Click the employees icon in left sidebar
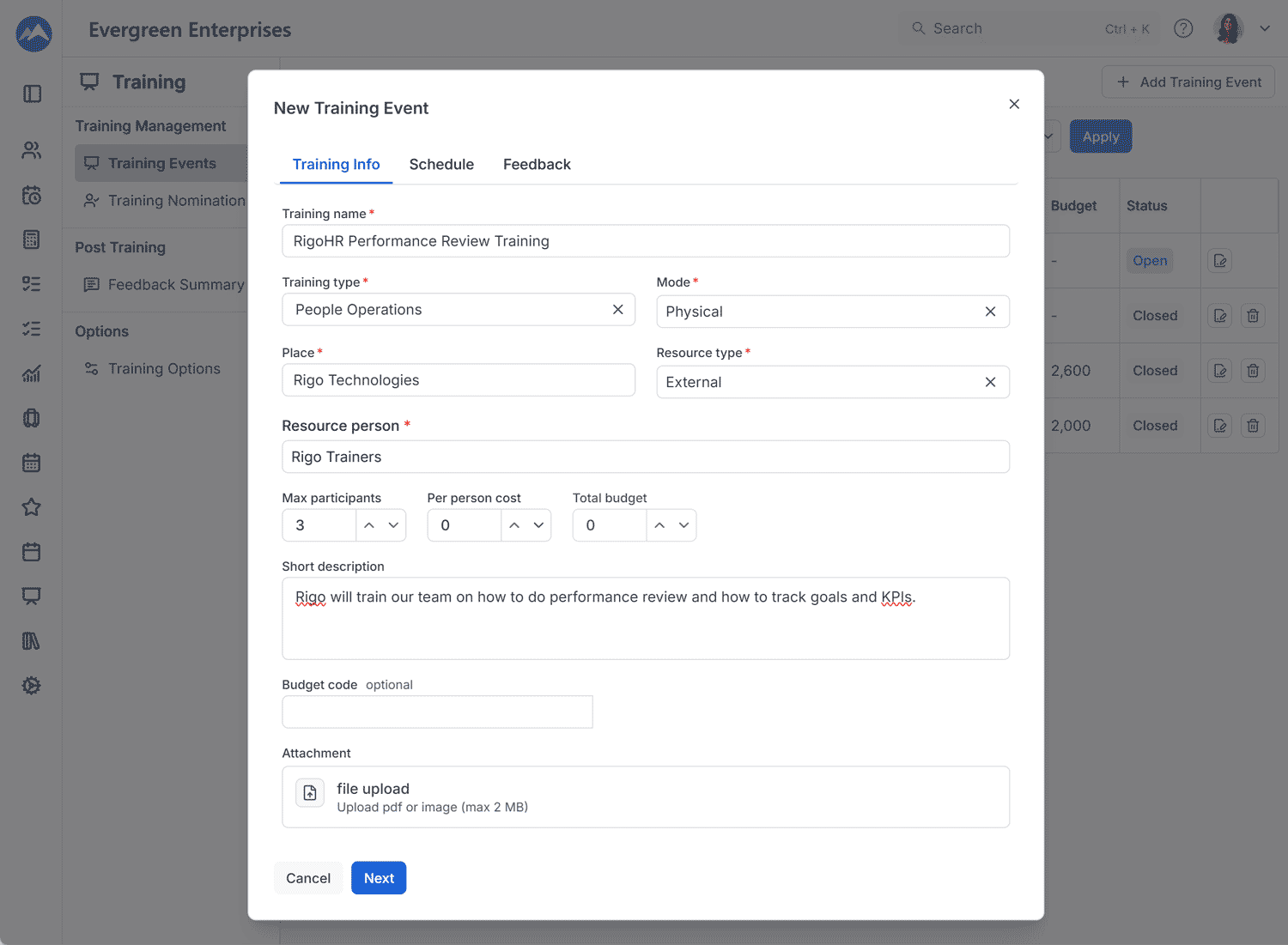The image size is (1288, 945). (x=32, y=150)
